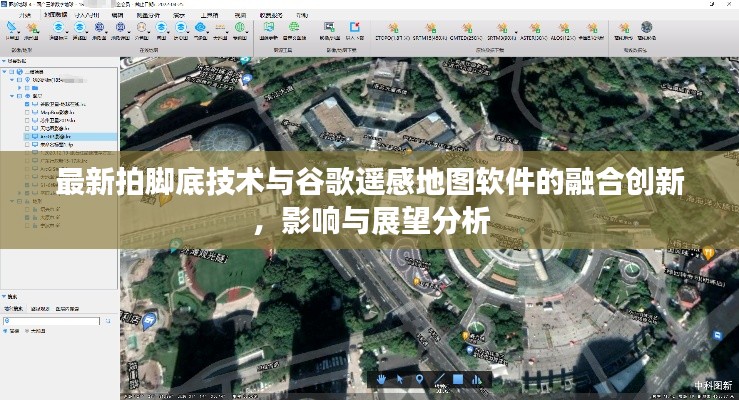Switch to the 导入/导出 ribbon tab
Image resolution: width=739 pixels, height=400 pixels.
pyautogui.click(x=87, y=15)
